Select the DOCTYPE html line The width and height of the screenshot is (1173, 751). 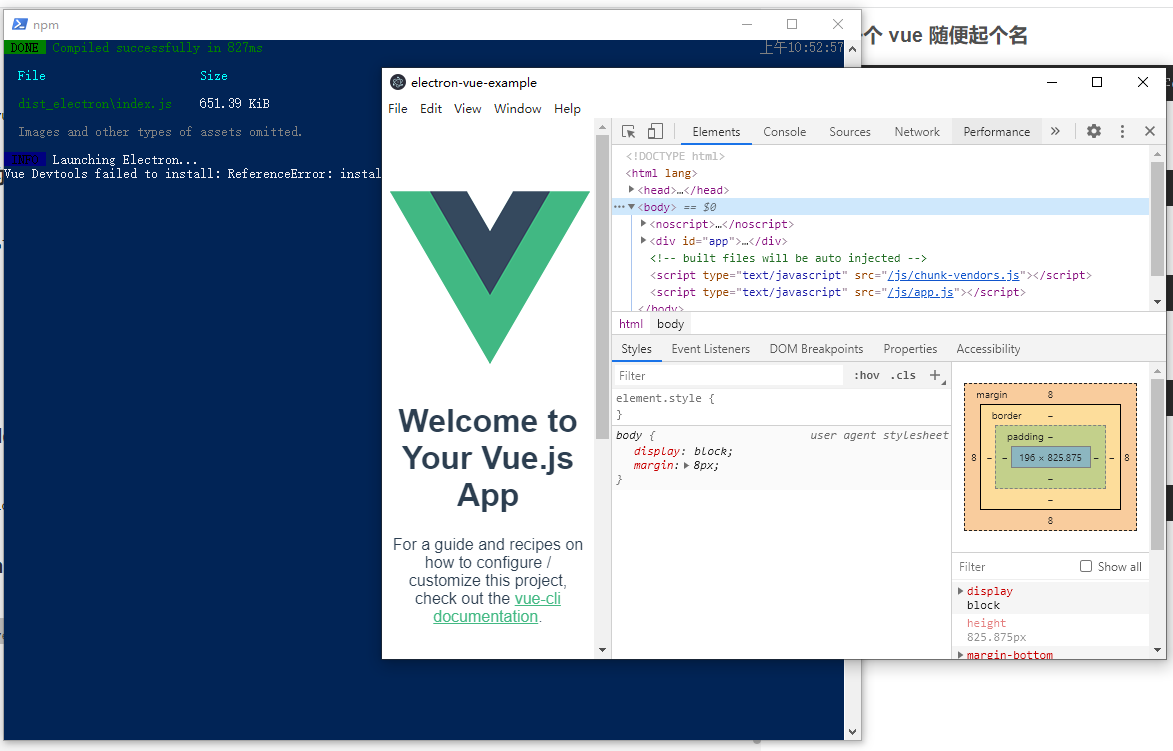(676, 156)
